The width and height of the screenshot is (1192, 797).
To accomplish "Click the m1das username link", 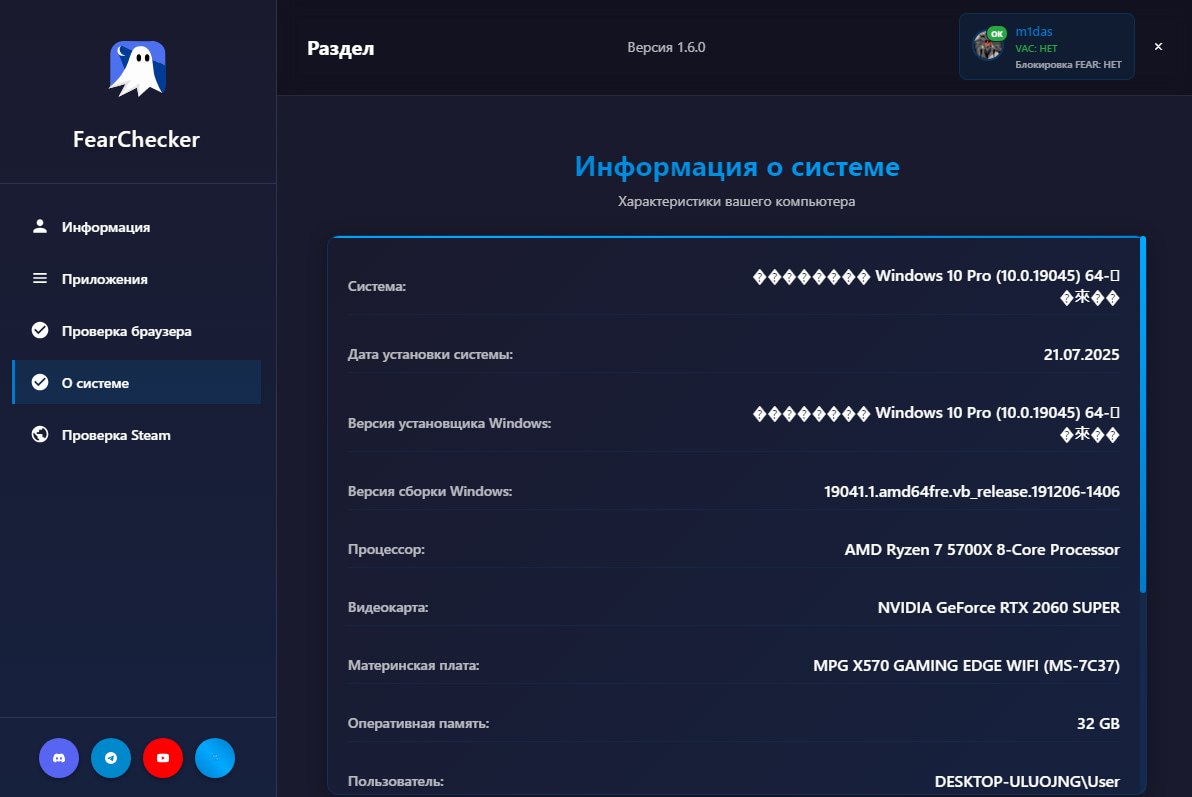I will (1034, 32).
